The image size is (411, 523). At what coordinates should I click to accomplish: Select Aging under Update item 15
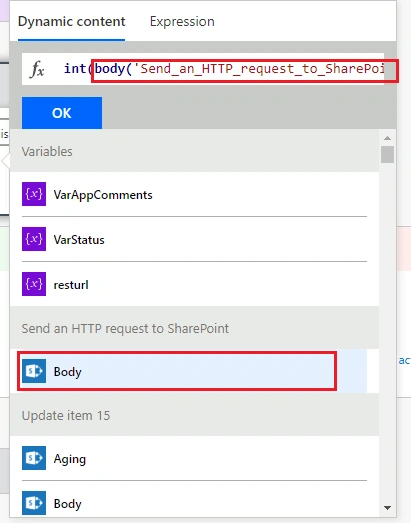[x=70, y=459]
